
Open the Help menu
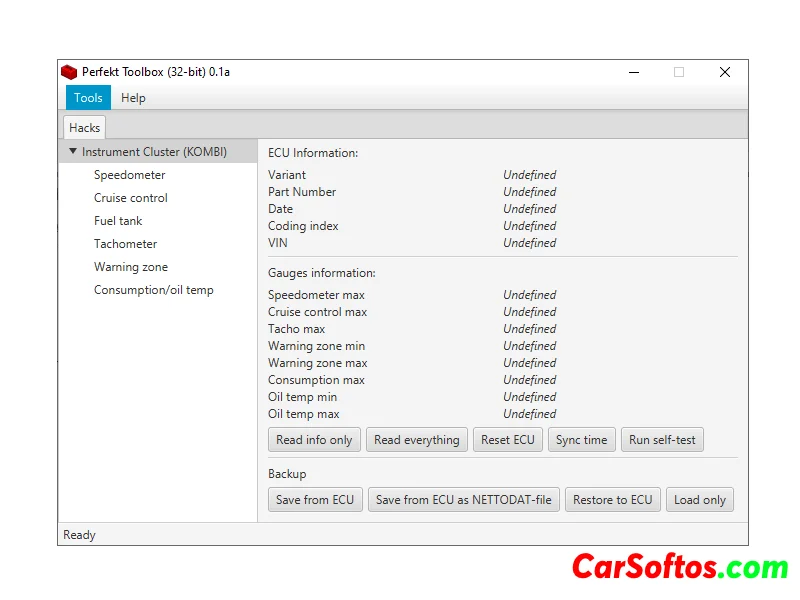point(133,98)
